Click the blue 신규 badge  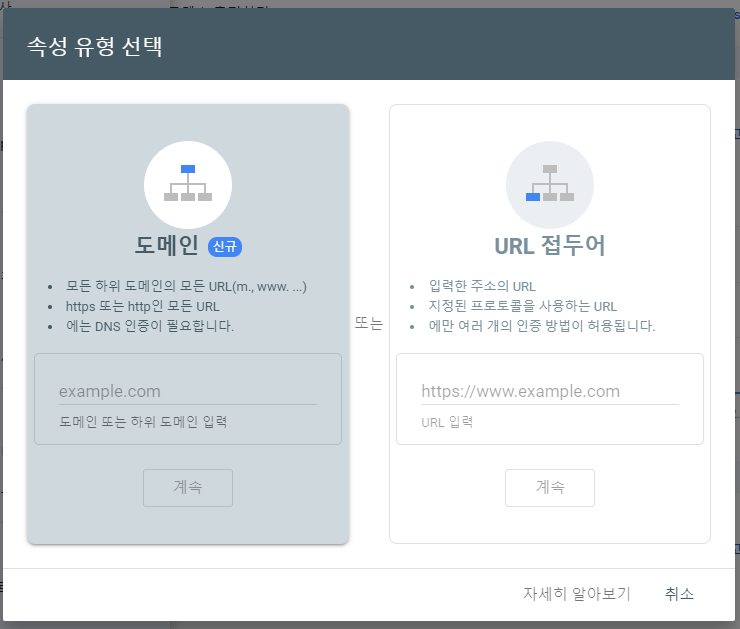225,246
